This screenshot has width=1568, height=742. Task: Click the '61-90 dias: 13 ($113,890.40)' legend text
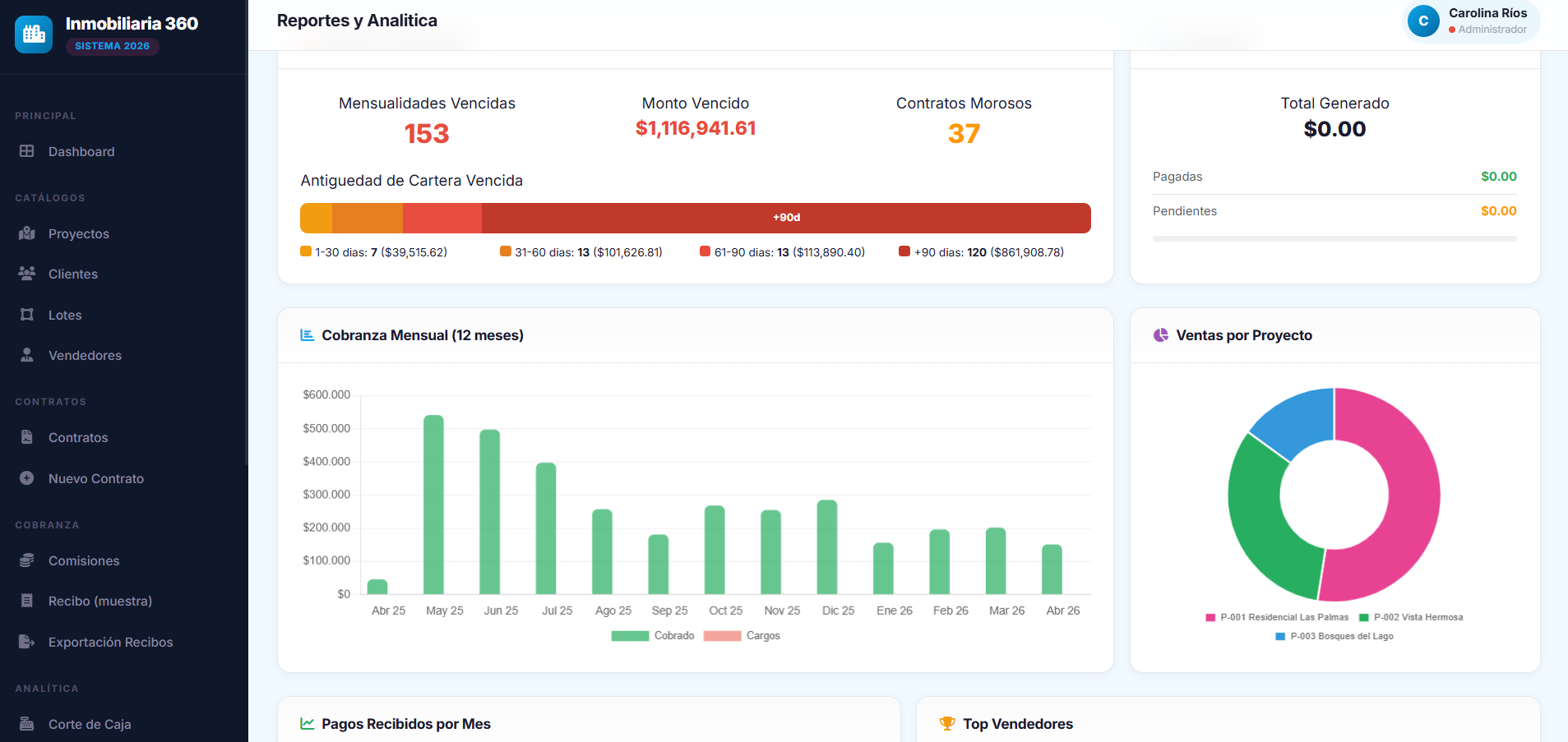coord(789,252)
